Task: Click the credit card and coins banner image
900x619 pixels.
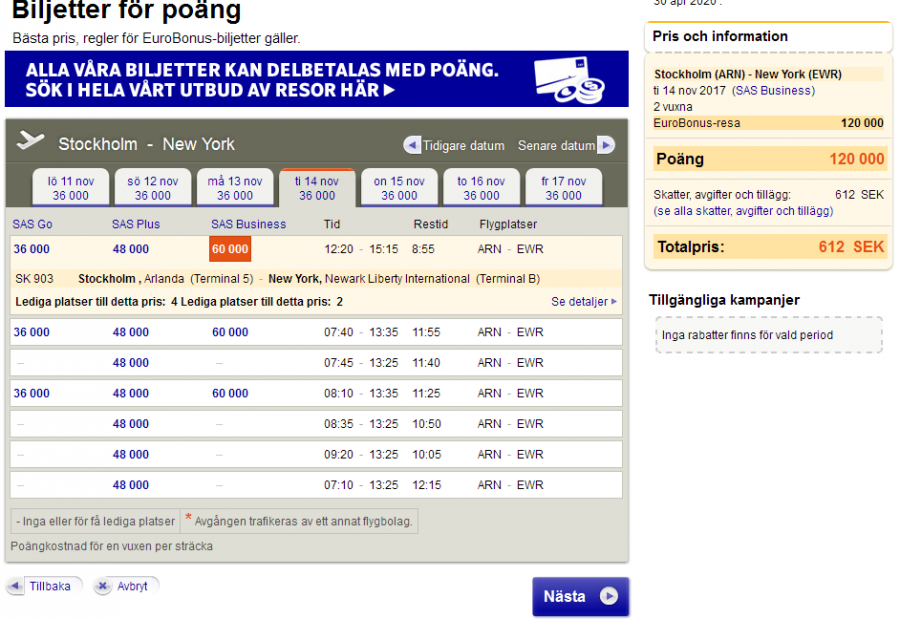Action: tap(566, 80)
